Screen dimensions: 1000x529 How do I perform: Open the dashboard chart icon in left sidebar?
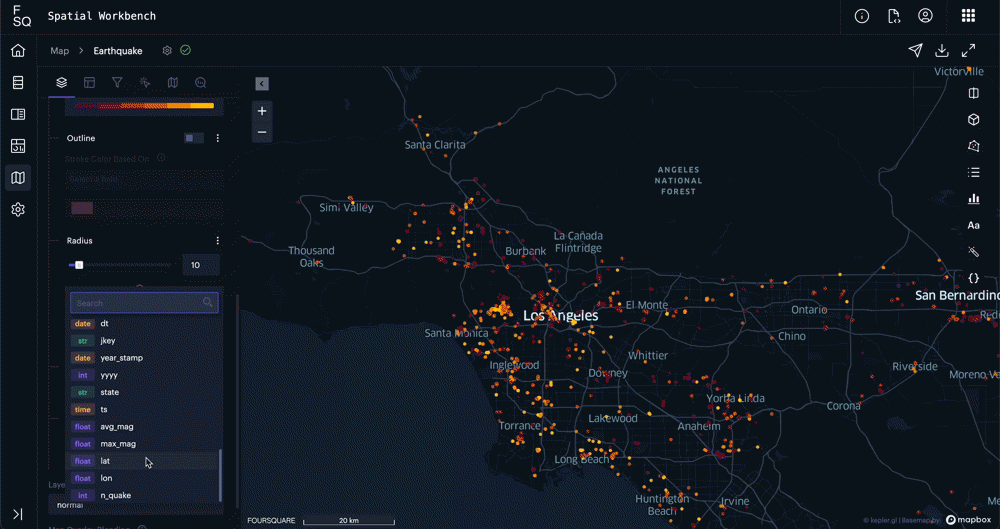click(18, 146)
